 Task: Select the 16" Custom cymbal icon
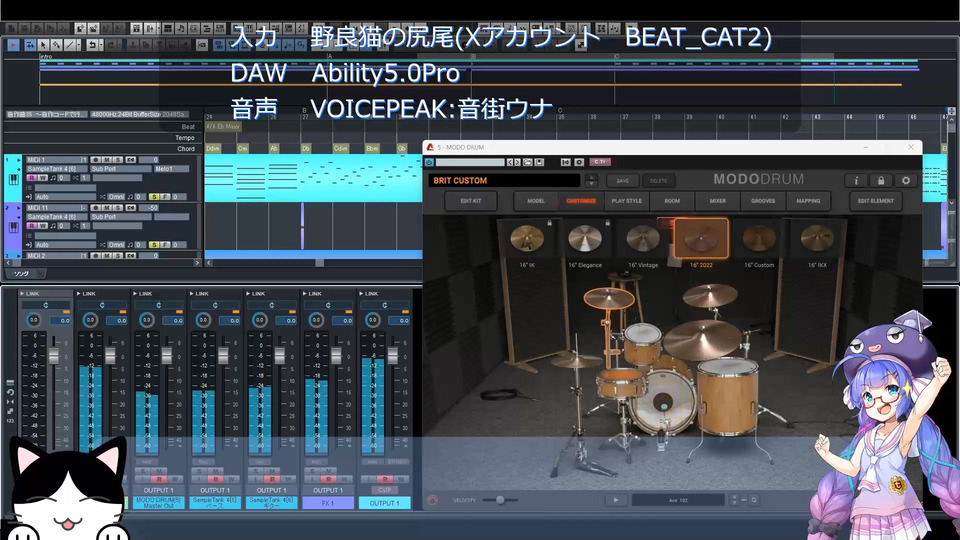point(759,240)
